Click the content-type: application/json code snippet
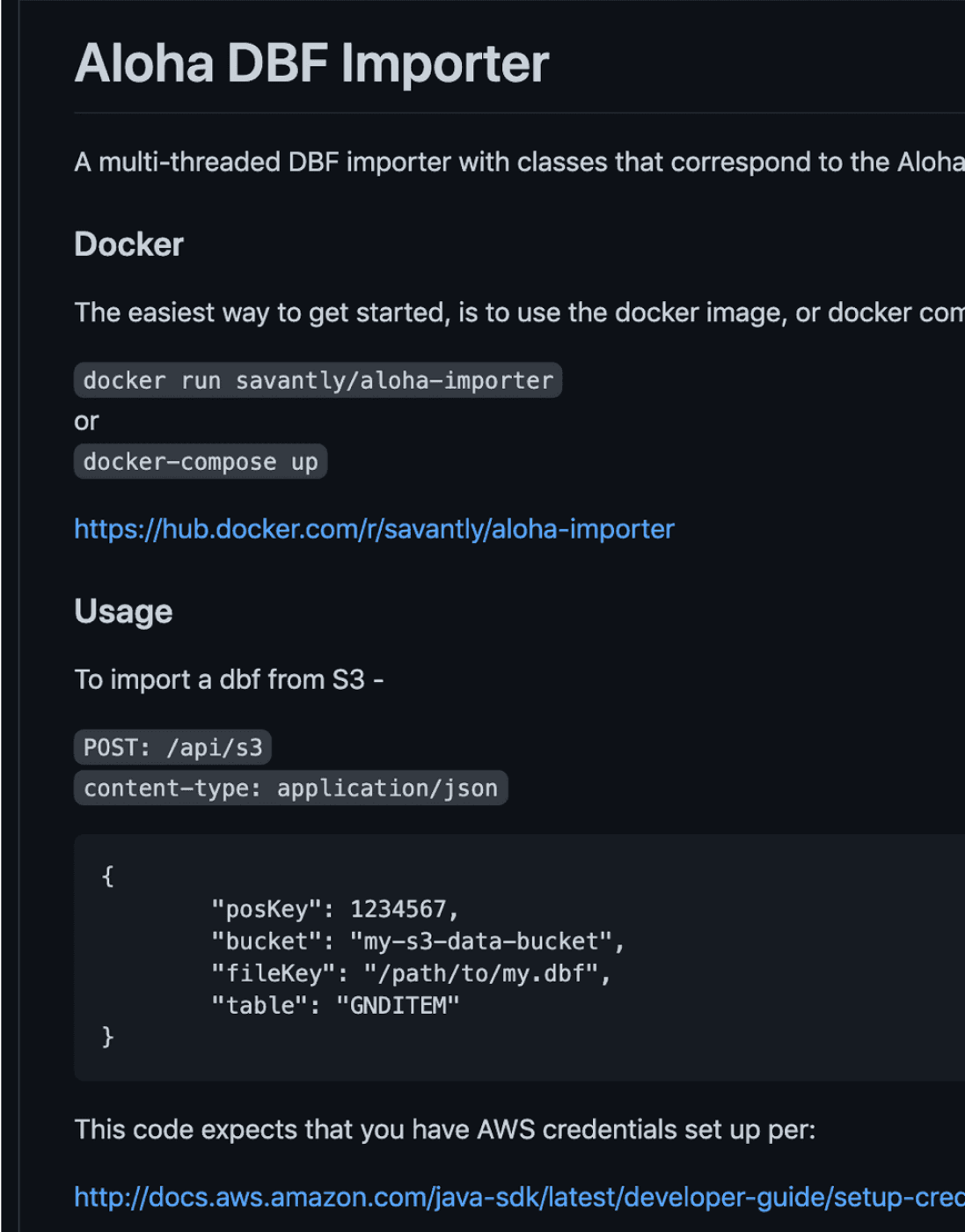This screenshot has width=965, height=1232. (290, 788)
